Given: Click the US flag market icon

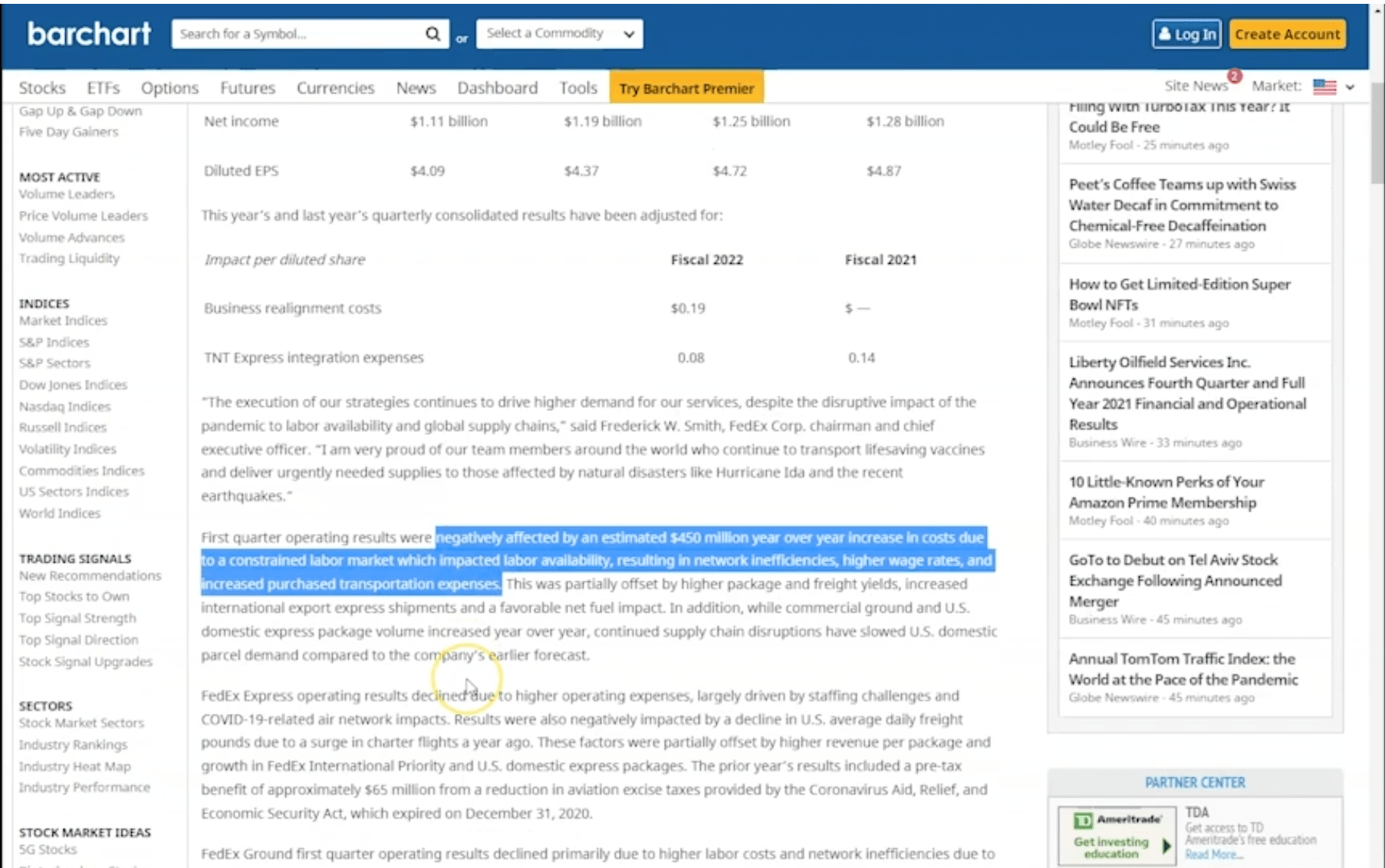Looking at the screenshot, I should (x=1324, y=87).
